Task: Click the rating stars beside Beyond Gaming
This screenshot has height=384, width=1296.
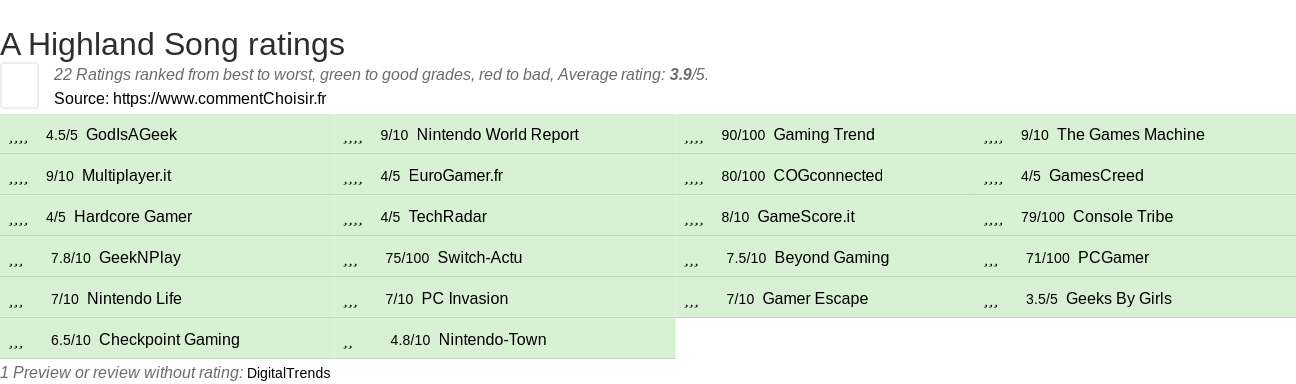Action: point(692,259)
